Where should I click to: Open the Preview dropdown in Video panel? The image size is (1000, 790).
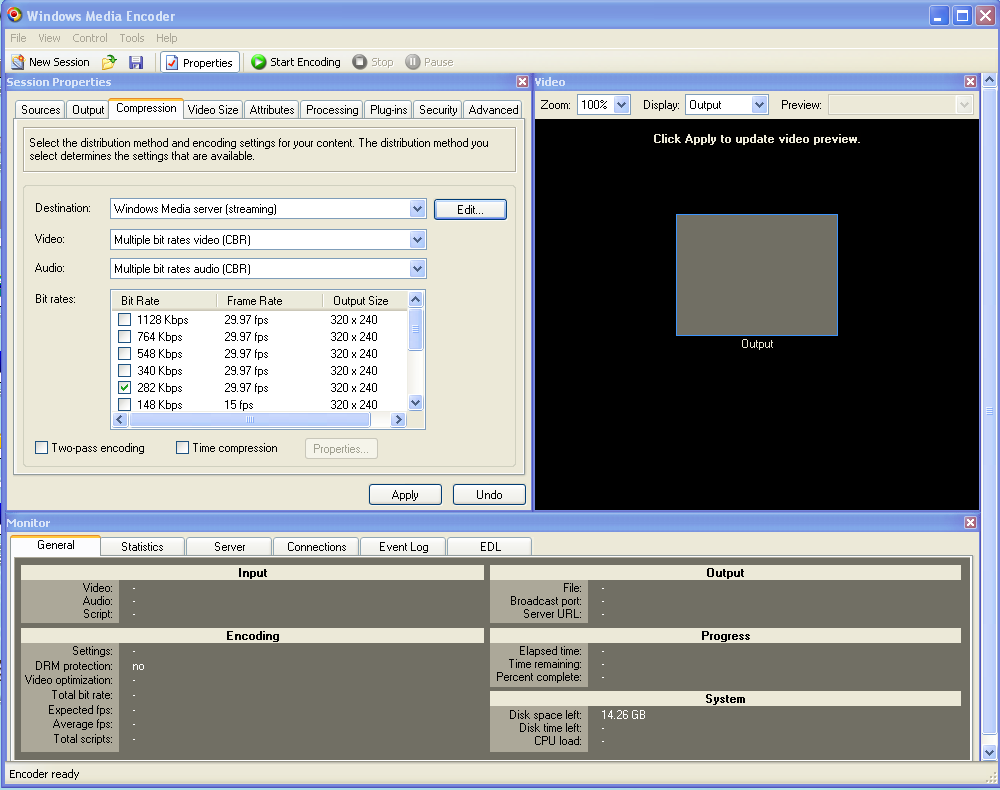point(964,105)
